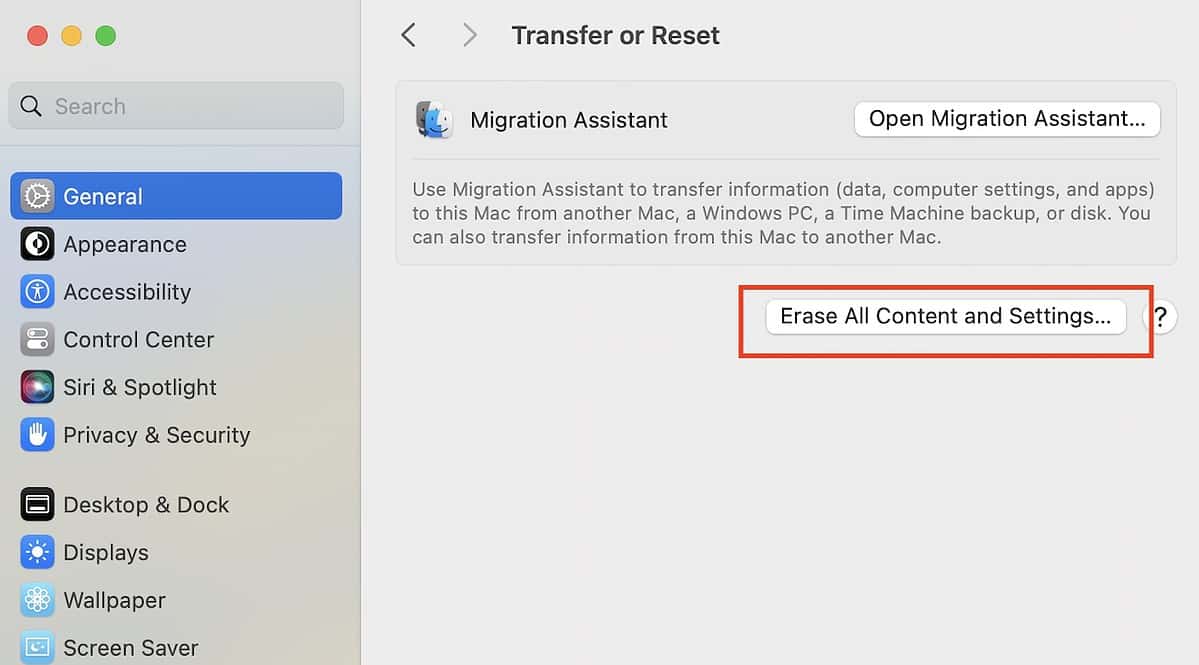Click the Accessibility icon in sidebar
This screenshot has height=665, width=1199.
click(38, 292)
